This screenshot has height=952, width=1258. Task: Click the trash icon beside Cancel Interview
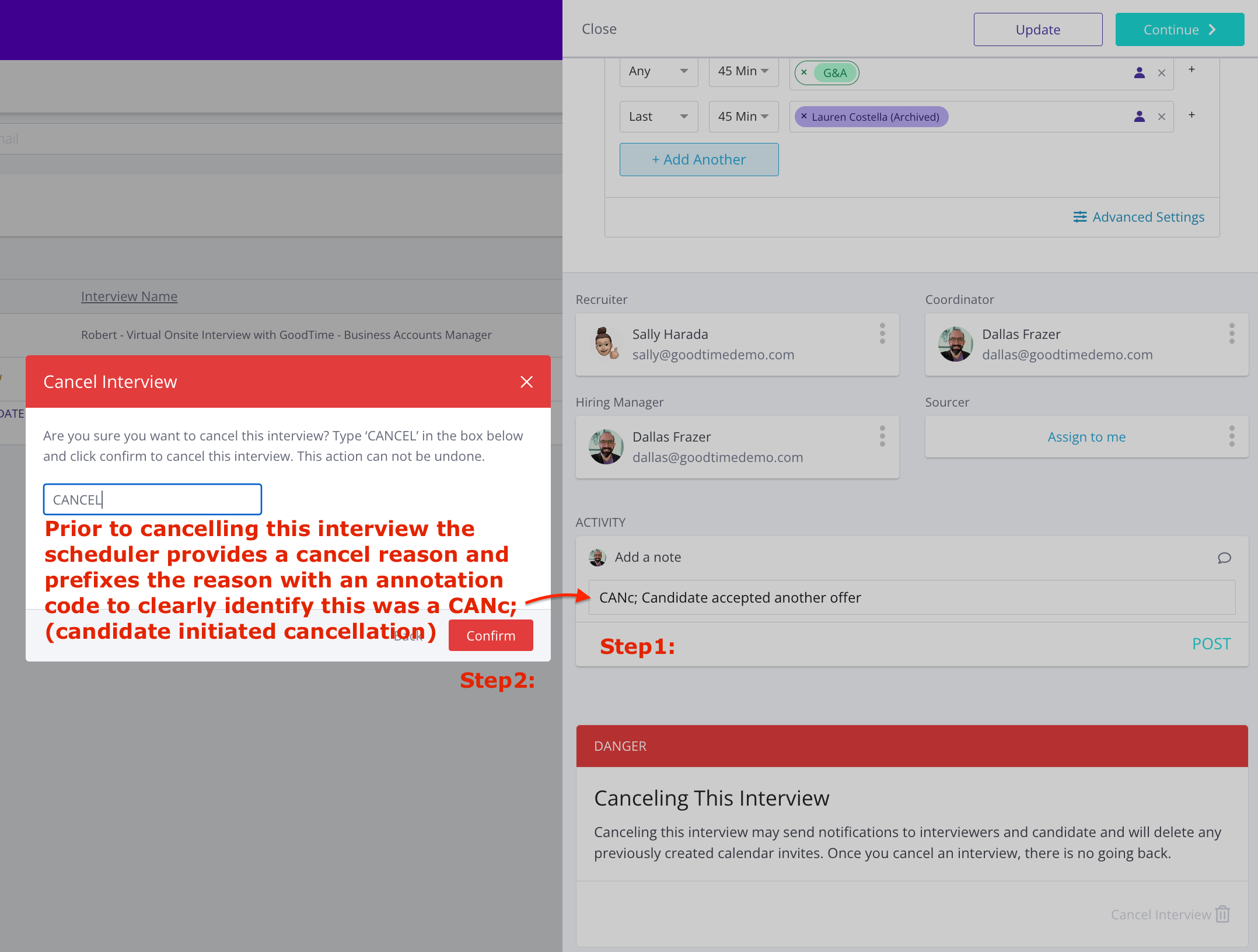[1223, 914]
